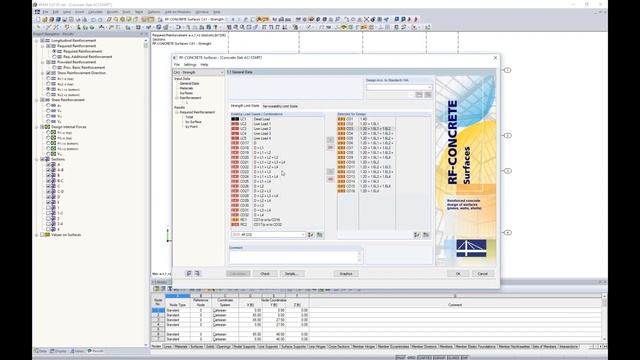Toggle the Shear Reinforcement checkbox
Viewport: 640px width, 360px height.
(42, 100)
